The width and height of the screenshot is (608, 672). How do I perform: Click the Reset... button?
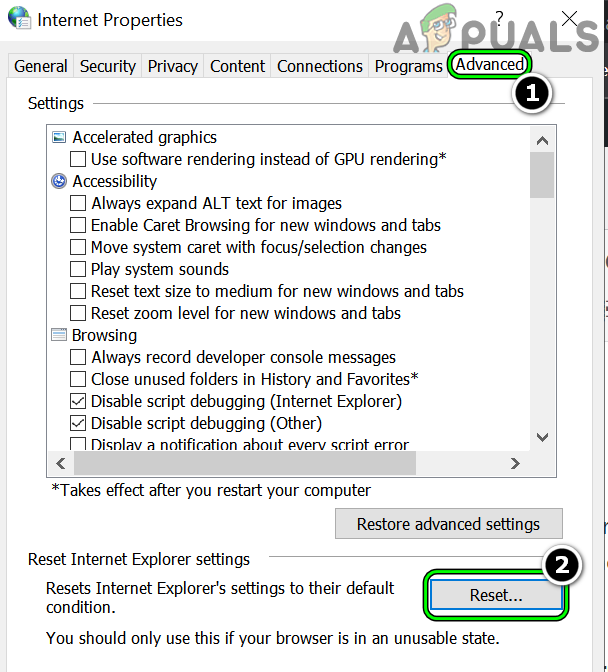496,595
